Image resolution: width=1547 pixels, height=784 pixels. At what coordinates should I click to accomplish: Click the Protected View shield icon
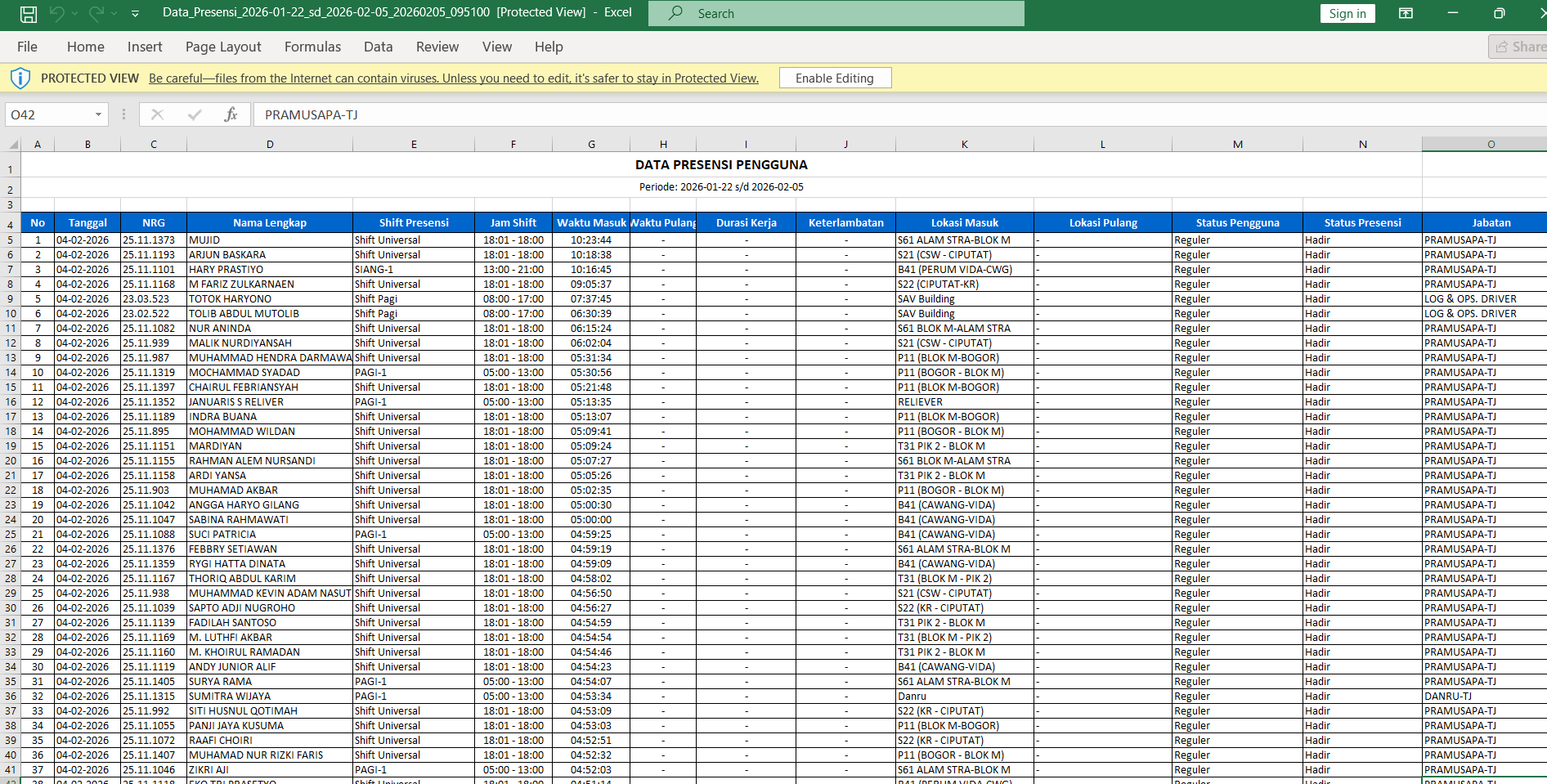(20, 78)
